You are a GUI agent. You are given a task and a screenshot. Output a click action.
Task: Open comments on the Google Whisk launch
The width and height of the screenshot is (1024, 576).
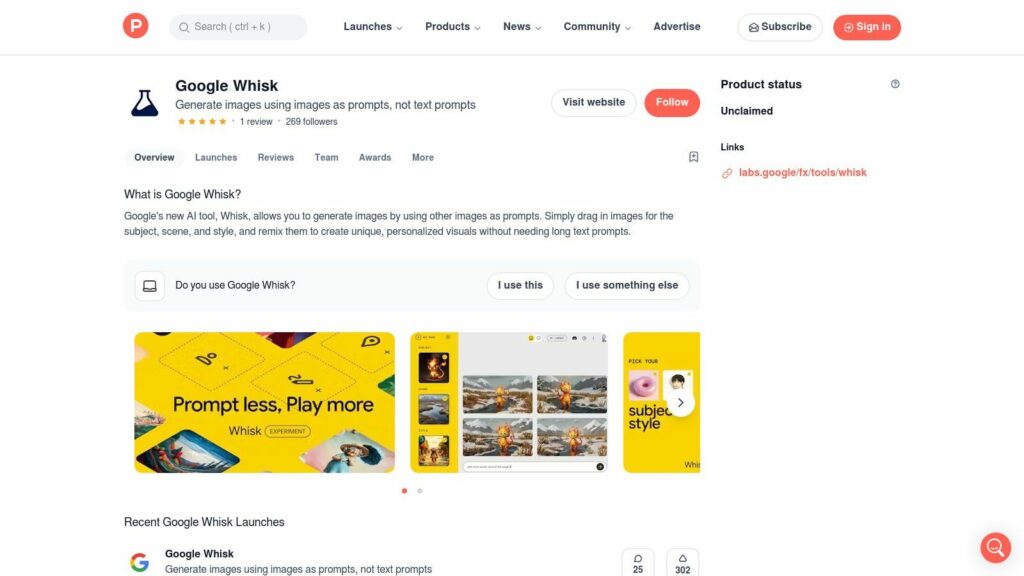(x=638, y=563)
